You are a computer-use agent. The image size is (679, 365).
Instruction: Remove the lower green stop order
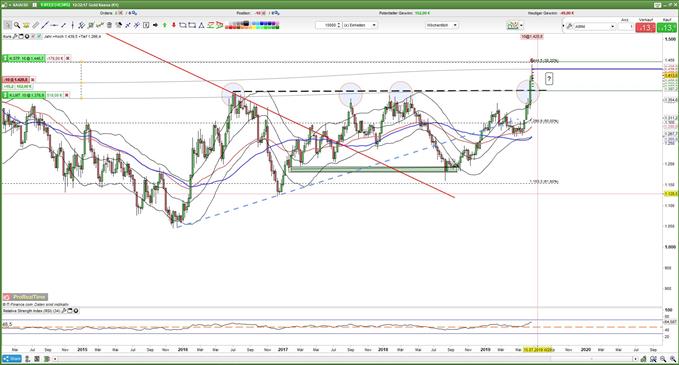[67, 95]
